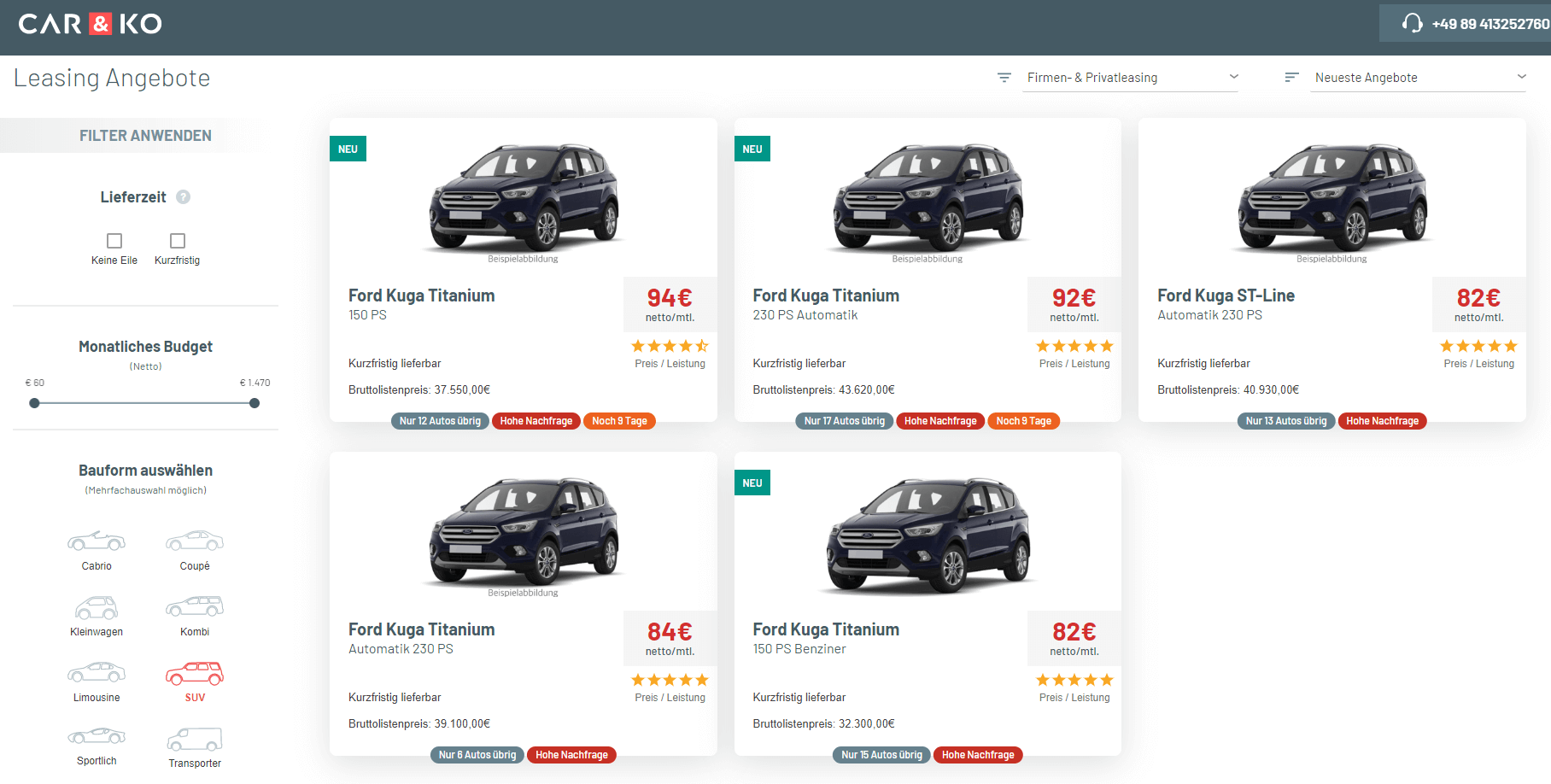Image resolution: width=1551 pixels, height=784 pixels.
Task: Open the 92€ Ford Kuga Titanium car image
Action: pos(928,198)
